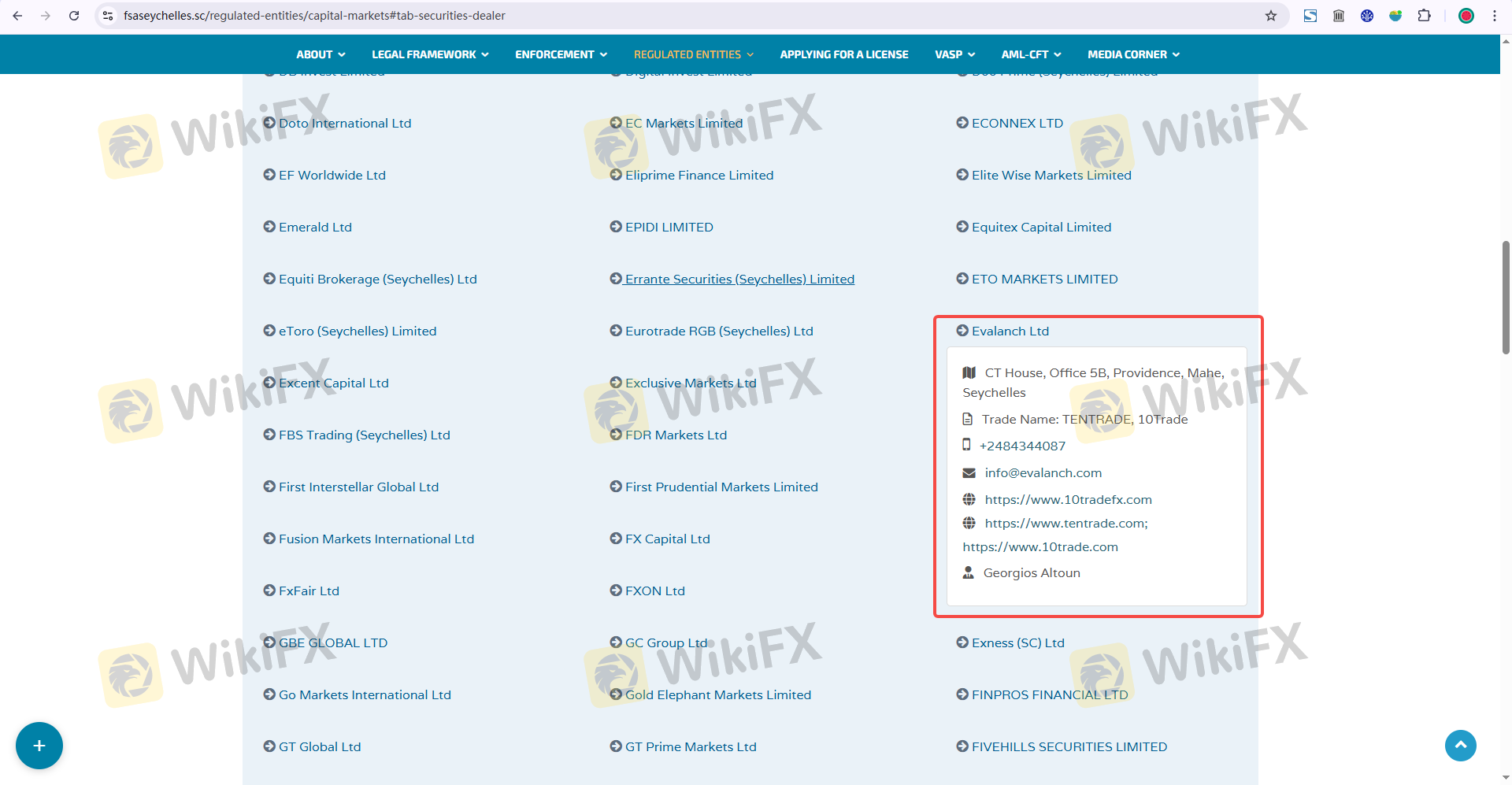Expand the Excent Capital Ltd entry

(x=334, y=383)
